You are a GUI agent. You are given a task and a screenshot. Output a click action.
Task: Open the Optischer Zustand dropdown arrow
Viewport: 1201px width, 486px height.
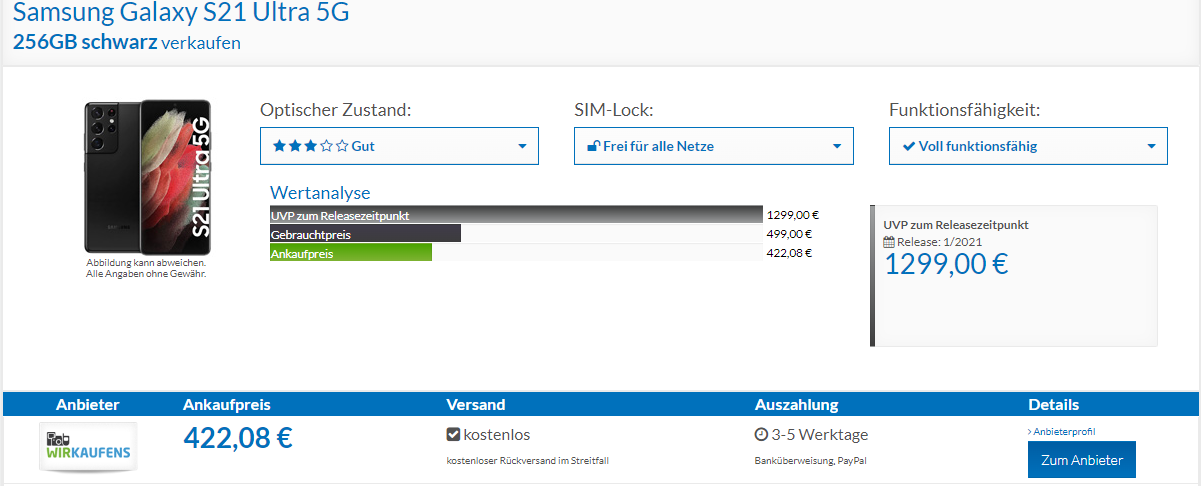click(522, 147)
